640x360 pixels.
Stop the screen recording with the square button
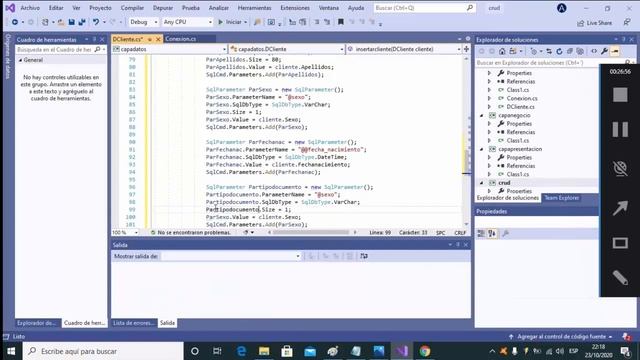pyautogui.click(x=620, y=95)
